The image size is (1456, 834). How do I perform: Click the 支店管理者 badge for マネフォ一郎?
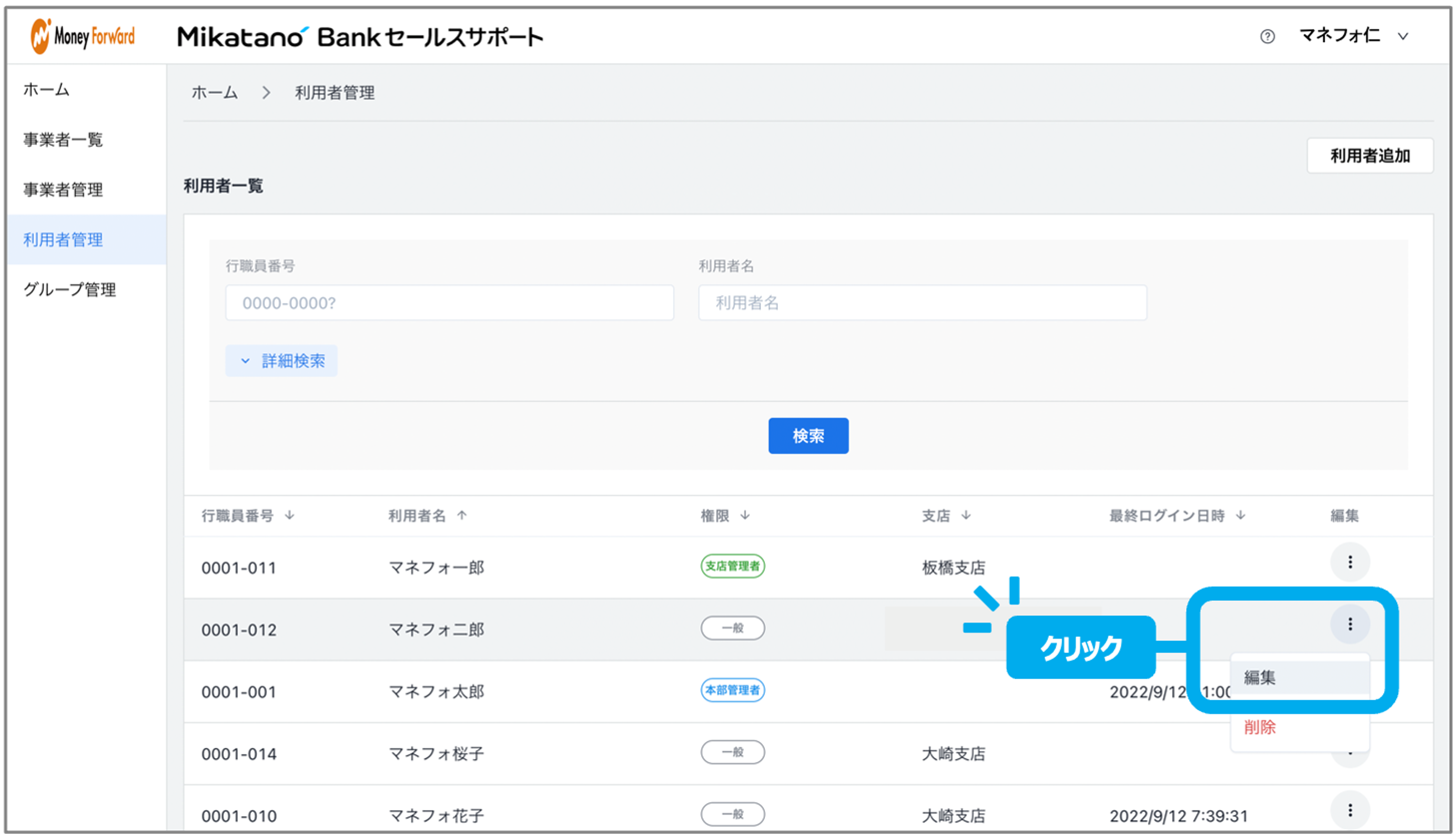point(732,566)
